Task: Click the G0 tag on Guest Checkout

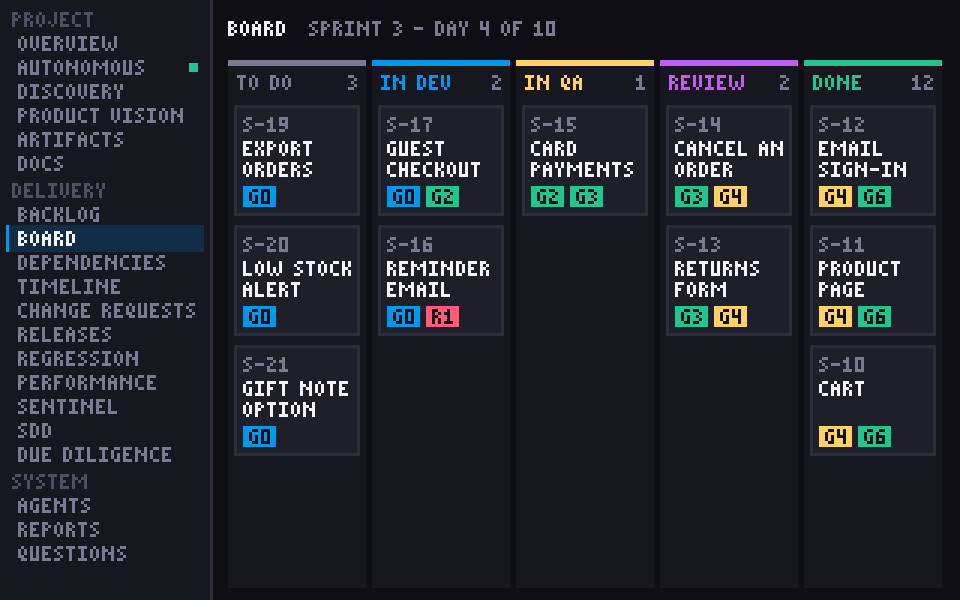Action: point(403,197)
